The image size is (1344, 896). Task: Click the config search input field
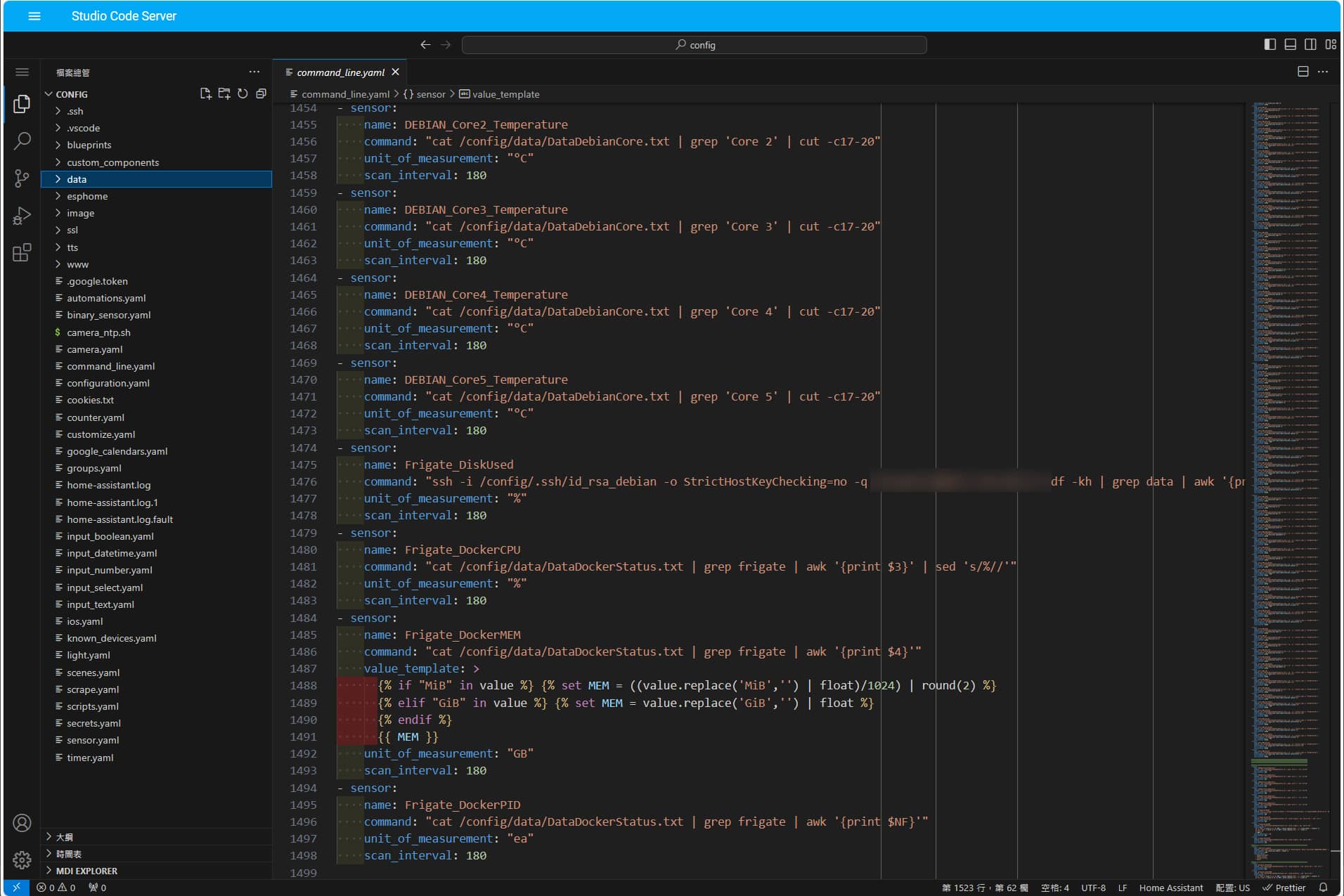point(694,44)
